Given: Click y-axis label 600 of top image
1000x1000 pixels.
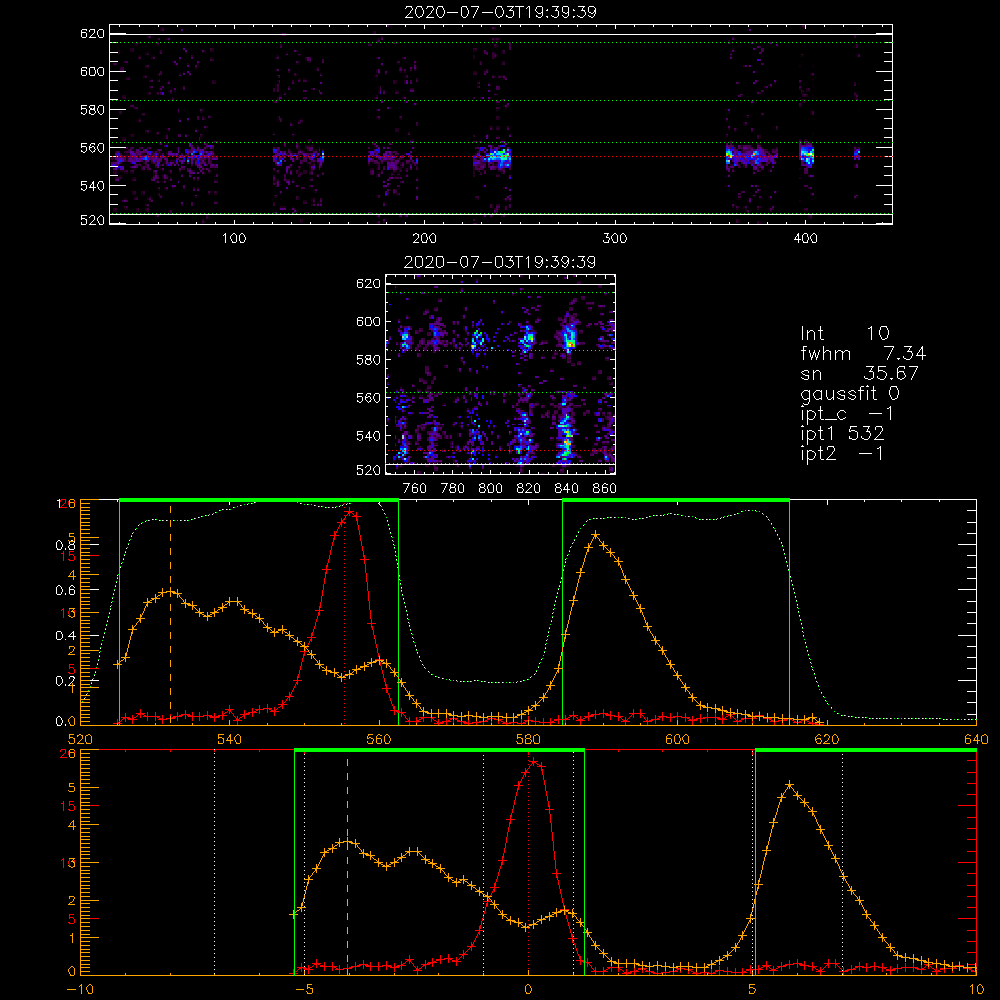Looking at the screenshot, I should click(92, 71).
